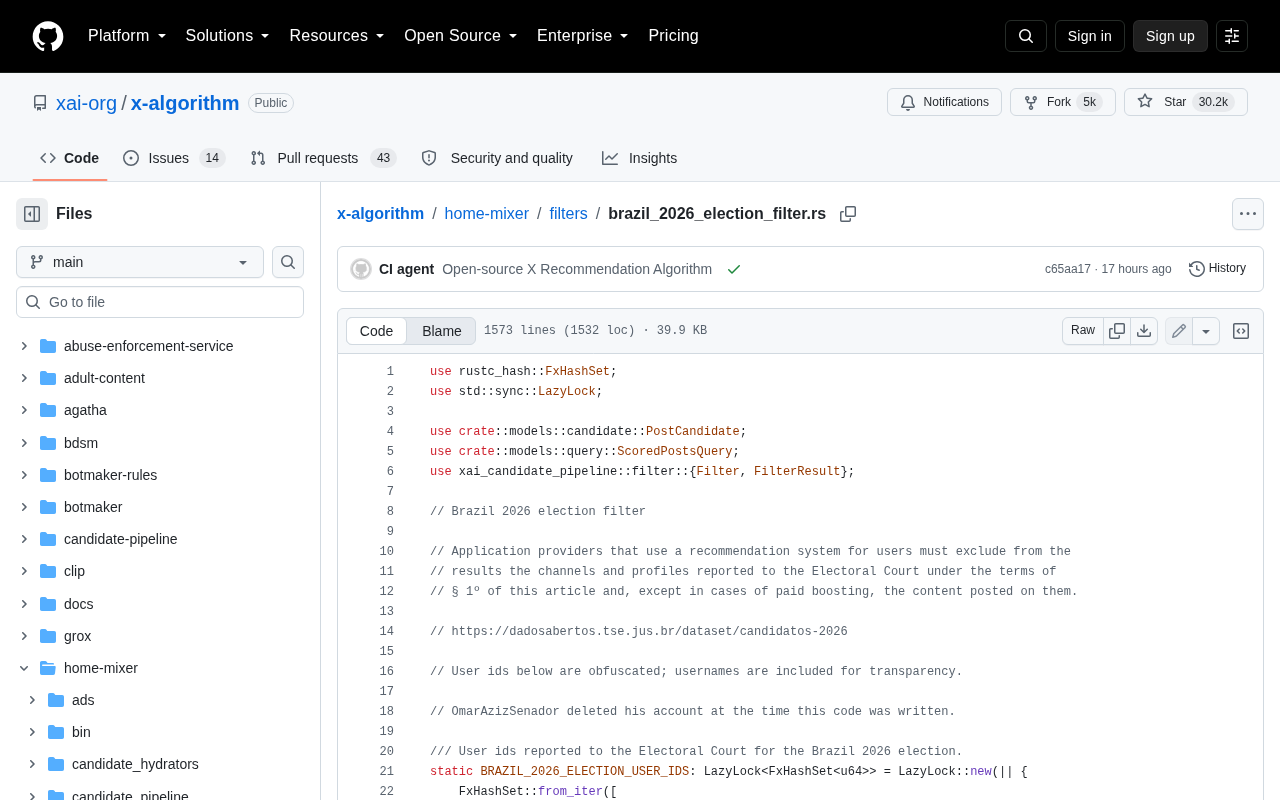
Task: Select the line 14 dataset URL comment
Action: (639, 632)
